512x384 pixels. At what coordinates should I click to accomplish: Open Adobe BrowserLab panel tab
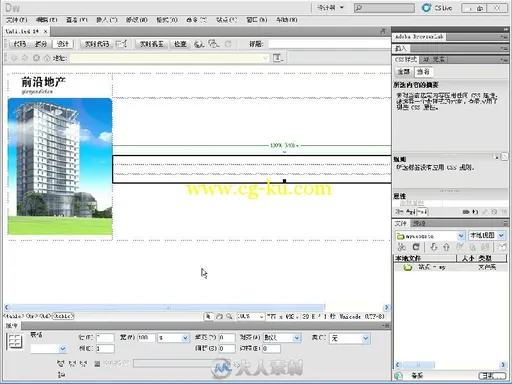point(419,37)
